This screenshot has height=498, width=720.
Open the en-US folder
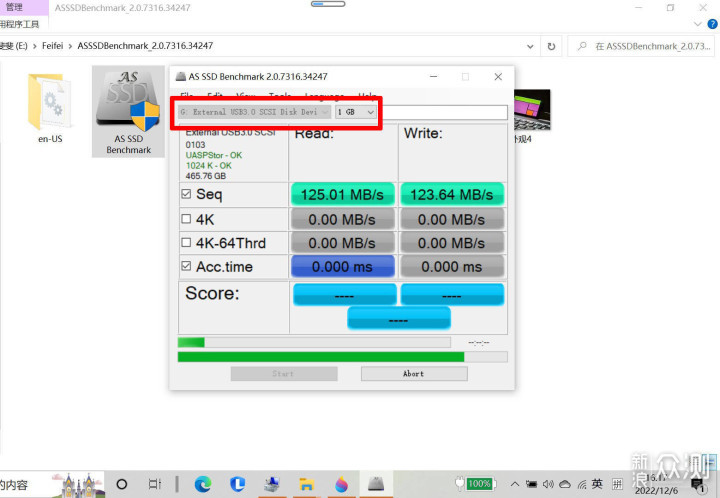(50, 109)
